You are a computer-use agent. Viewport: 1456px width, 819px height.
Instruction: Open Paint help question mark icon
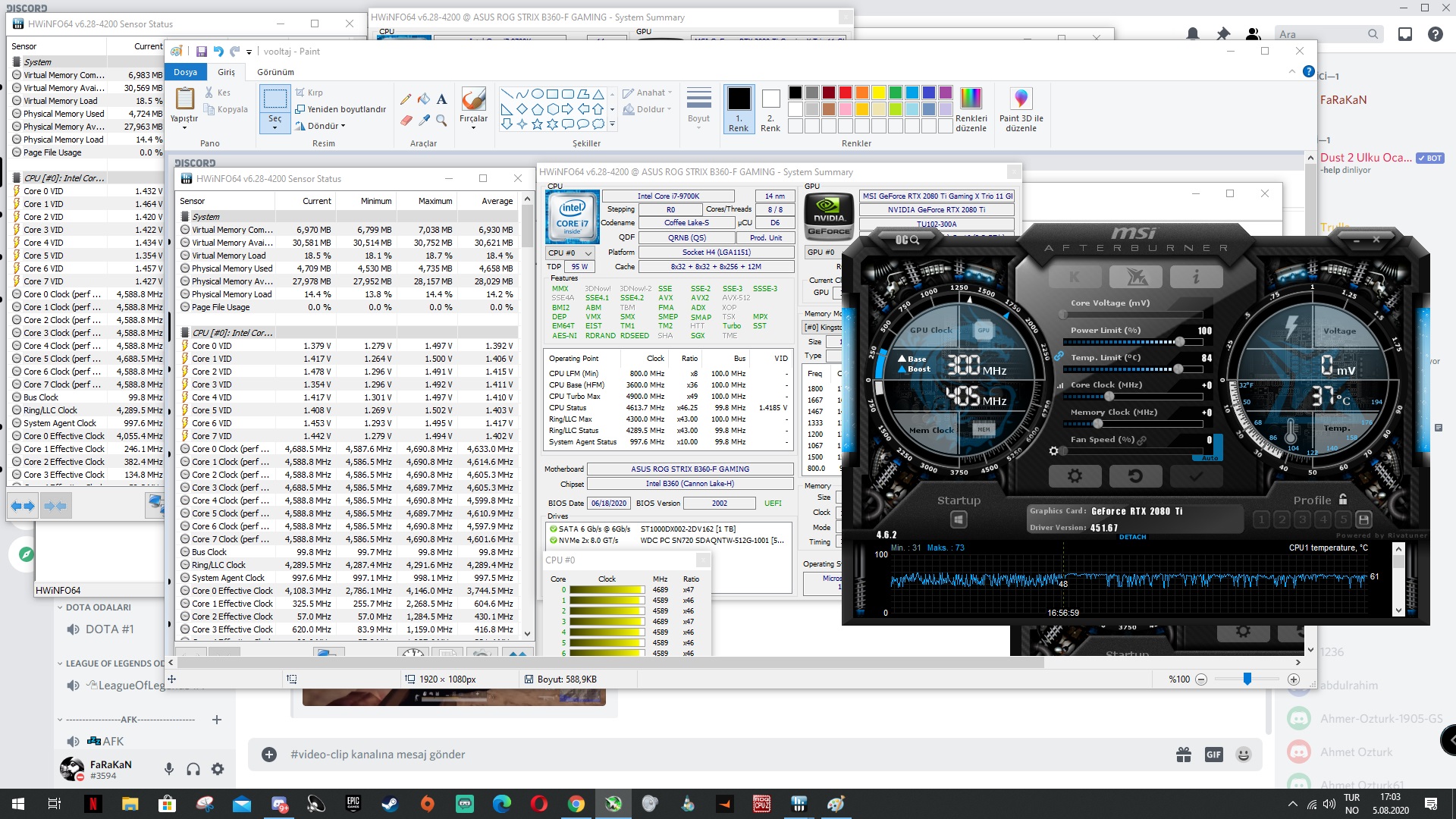(x=1308, y=71)
